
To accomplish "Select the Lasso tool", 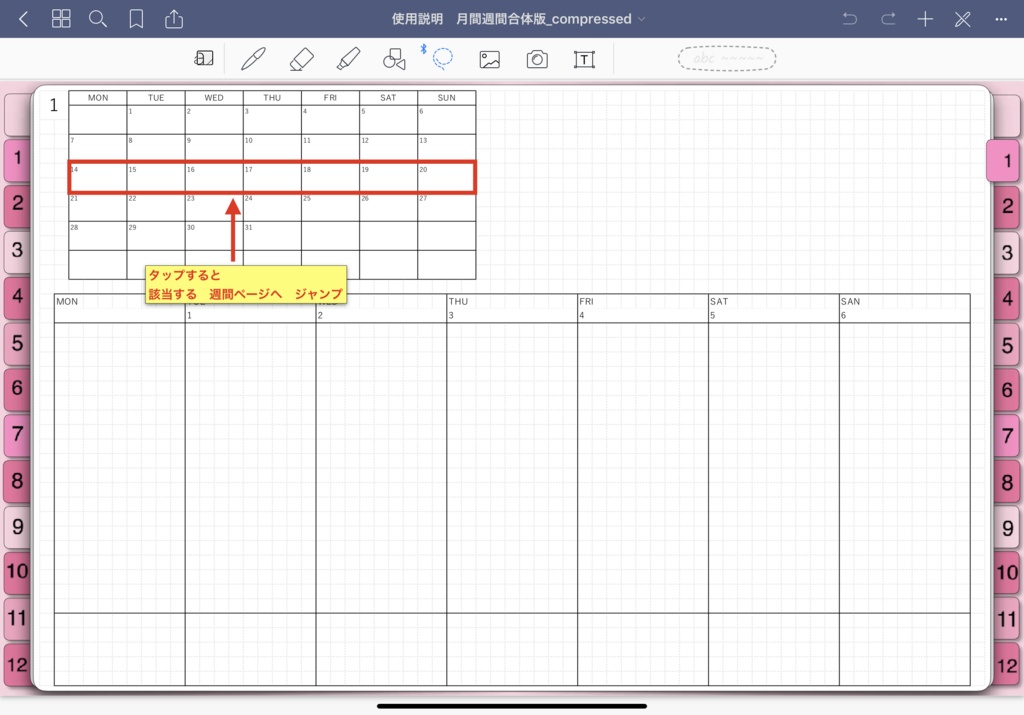I will coord(443,57).
